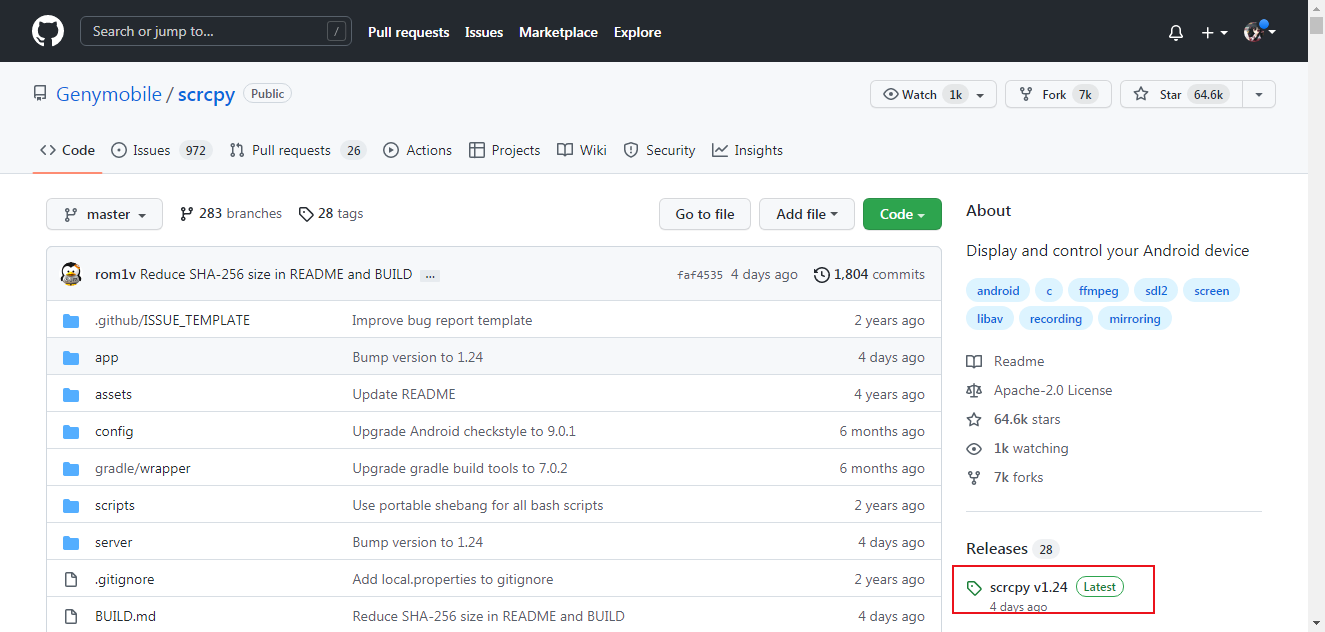Open the Watch notifications dropdown

(x=933, y=94)
